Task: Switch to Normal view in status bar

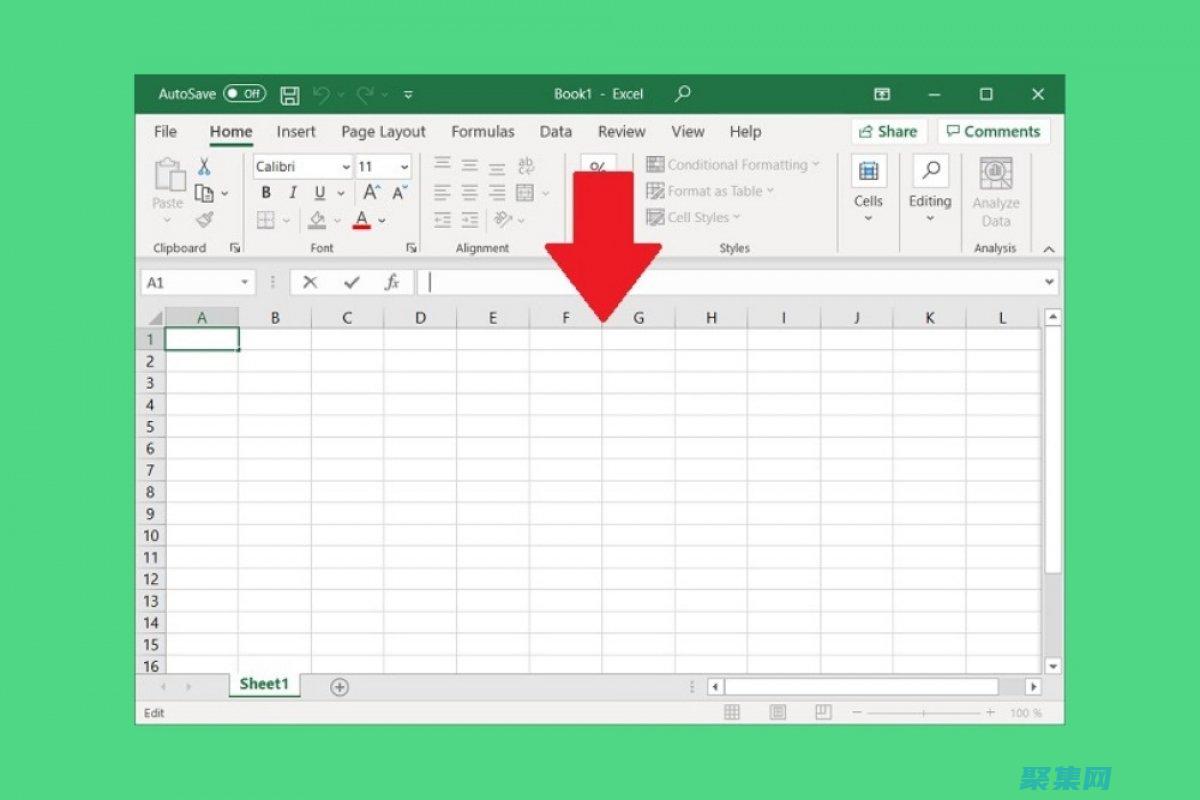Action: click(x=732, y=712)
